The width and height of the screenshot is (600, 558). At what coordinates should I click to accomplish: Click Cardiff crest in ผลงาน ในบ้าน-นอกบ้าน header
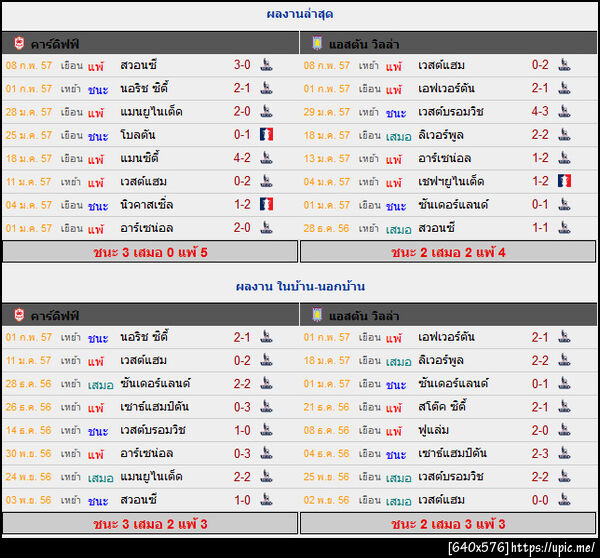(19, 315)
